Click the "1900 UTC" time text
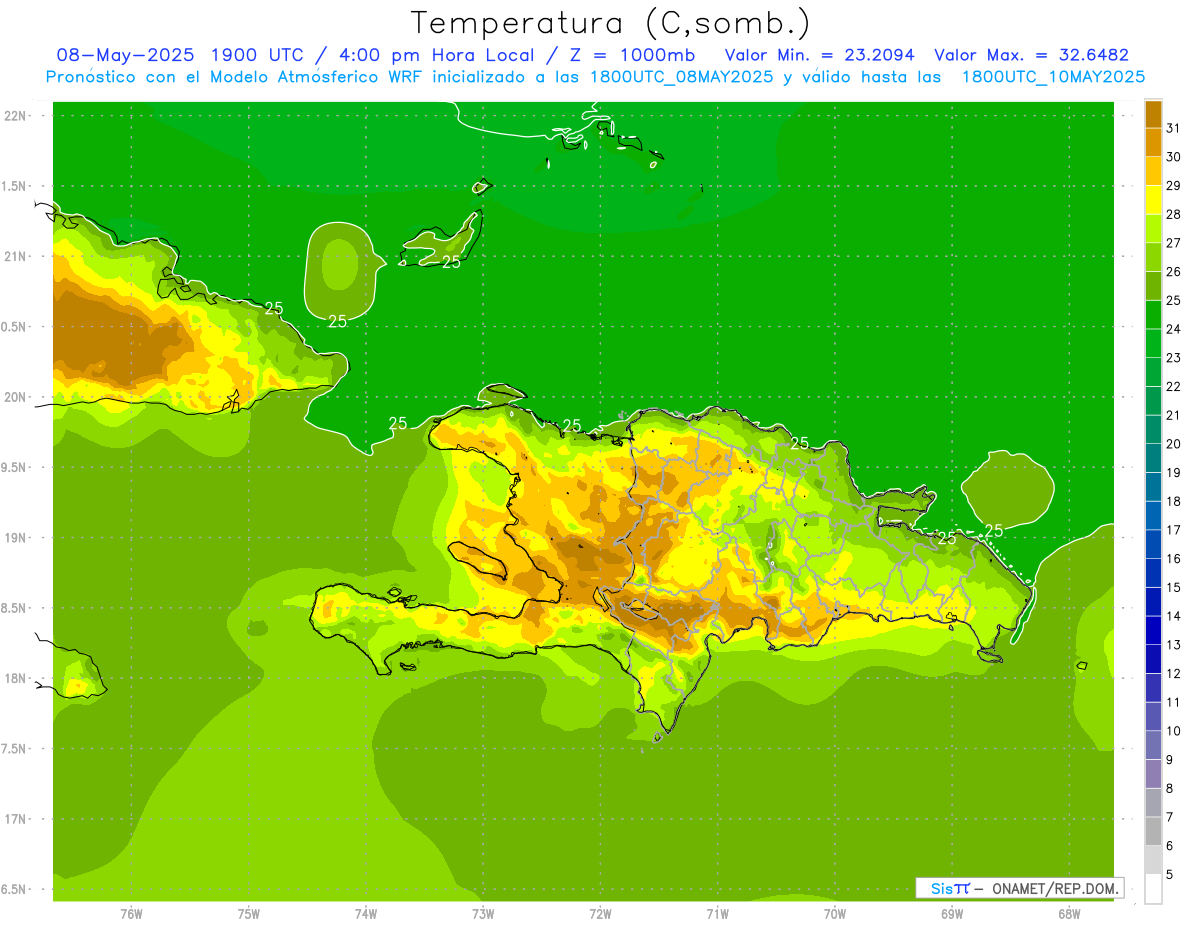Image resolution: width=1200 pixels, height=927 pixels. pos(258,55)
